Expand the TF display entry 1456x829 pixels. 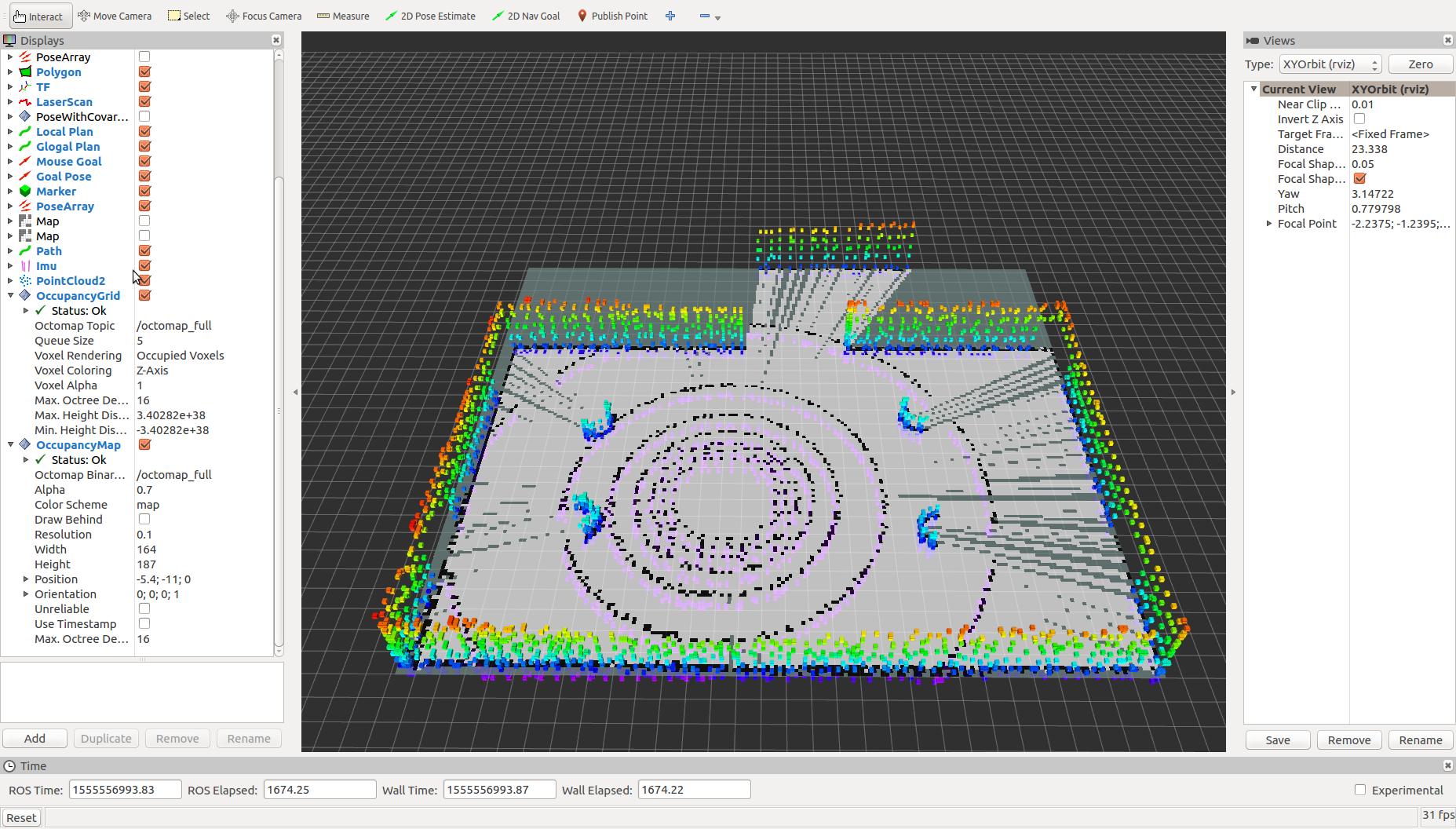pyautogui.click(x=10, y=86)
